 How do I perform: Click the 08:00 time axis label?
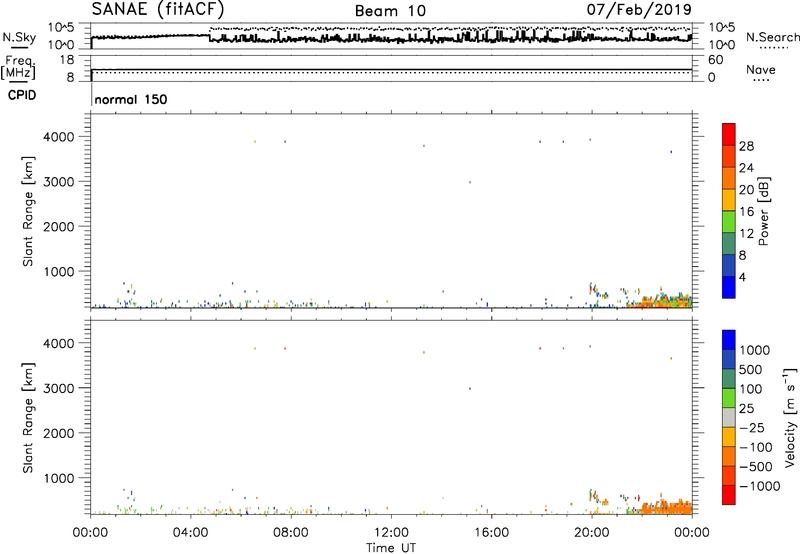(291, 533)
